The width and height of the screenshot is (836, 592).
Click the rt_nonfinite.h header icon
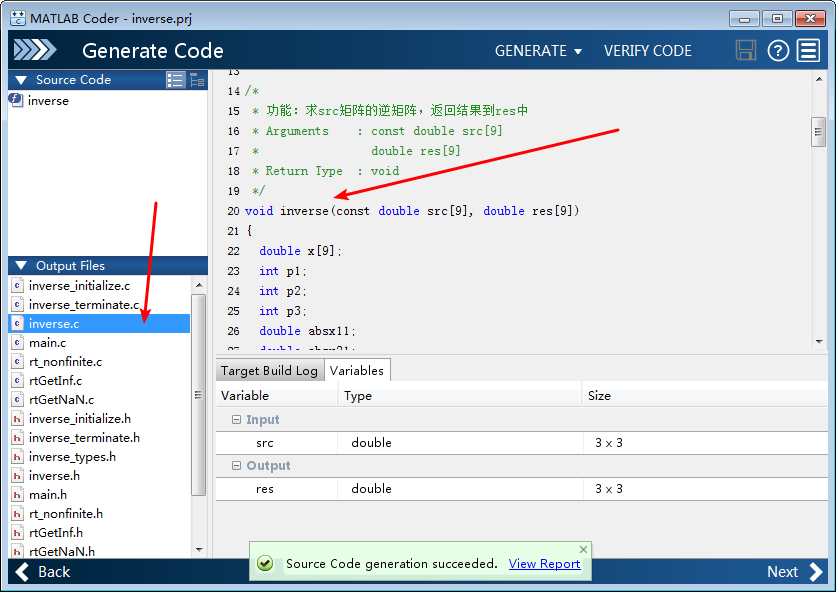click(17, 514)
